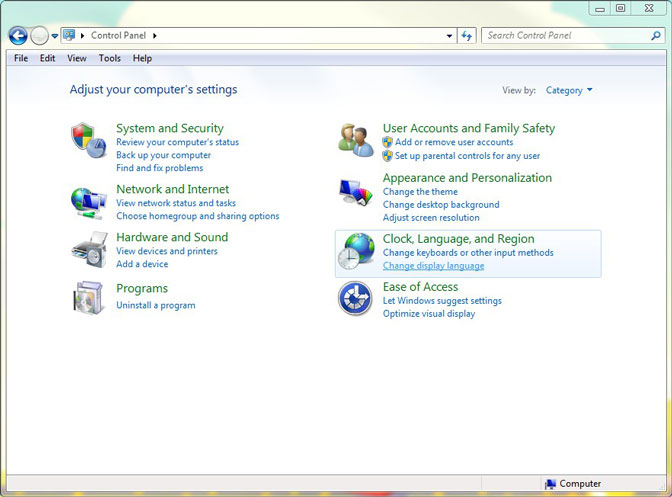
Task: Open Hardware and Sound heading link
Action: tap(172, 237)
